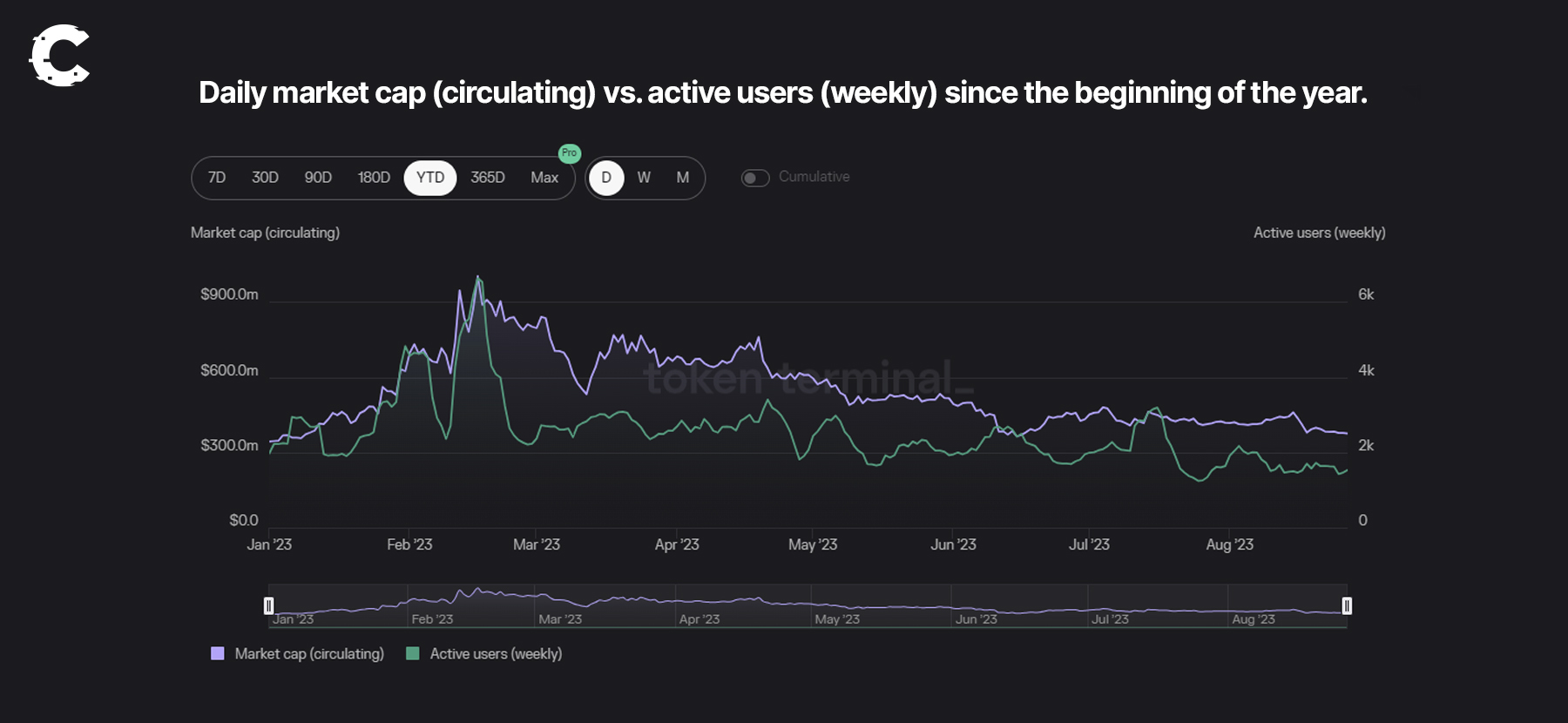The height and width of the screenshot is (723, 1568).
Task: Select the Max time range
Action: [544, 178]
